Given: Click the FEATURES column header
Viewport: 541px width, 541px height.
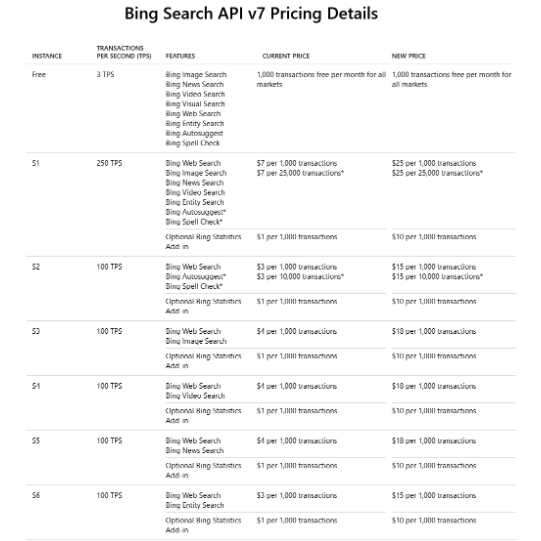Looking at the screenshot, I should 180,56.
